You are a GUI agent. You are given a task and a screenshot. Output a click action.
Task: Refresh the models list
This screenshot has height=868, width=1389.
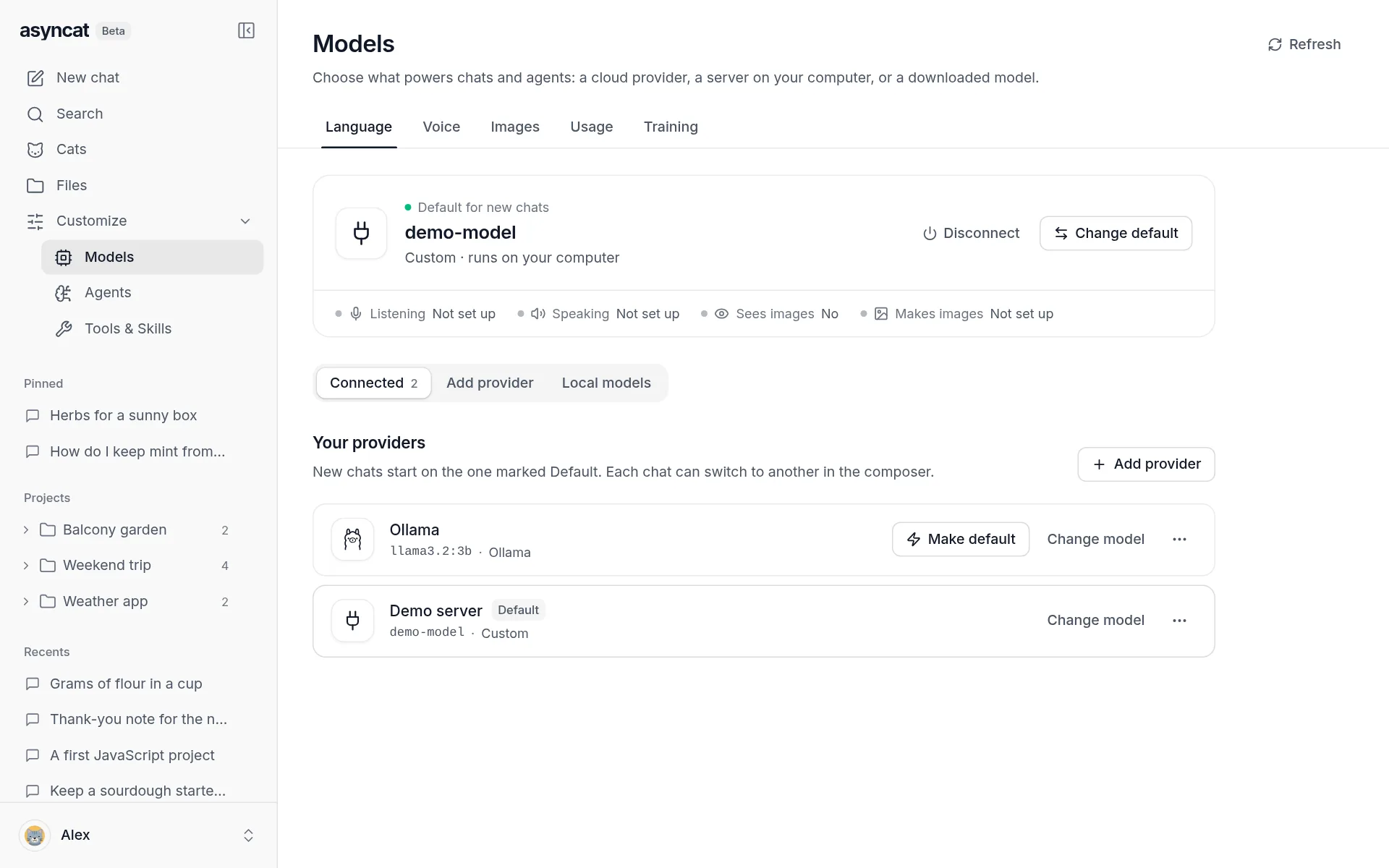coord(1304,44)
